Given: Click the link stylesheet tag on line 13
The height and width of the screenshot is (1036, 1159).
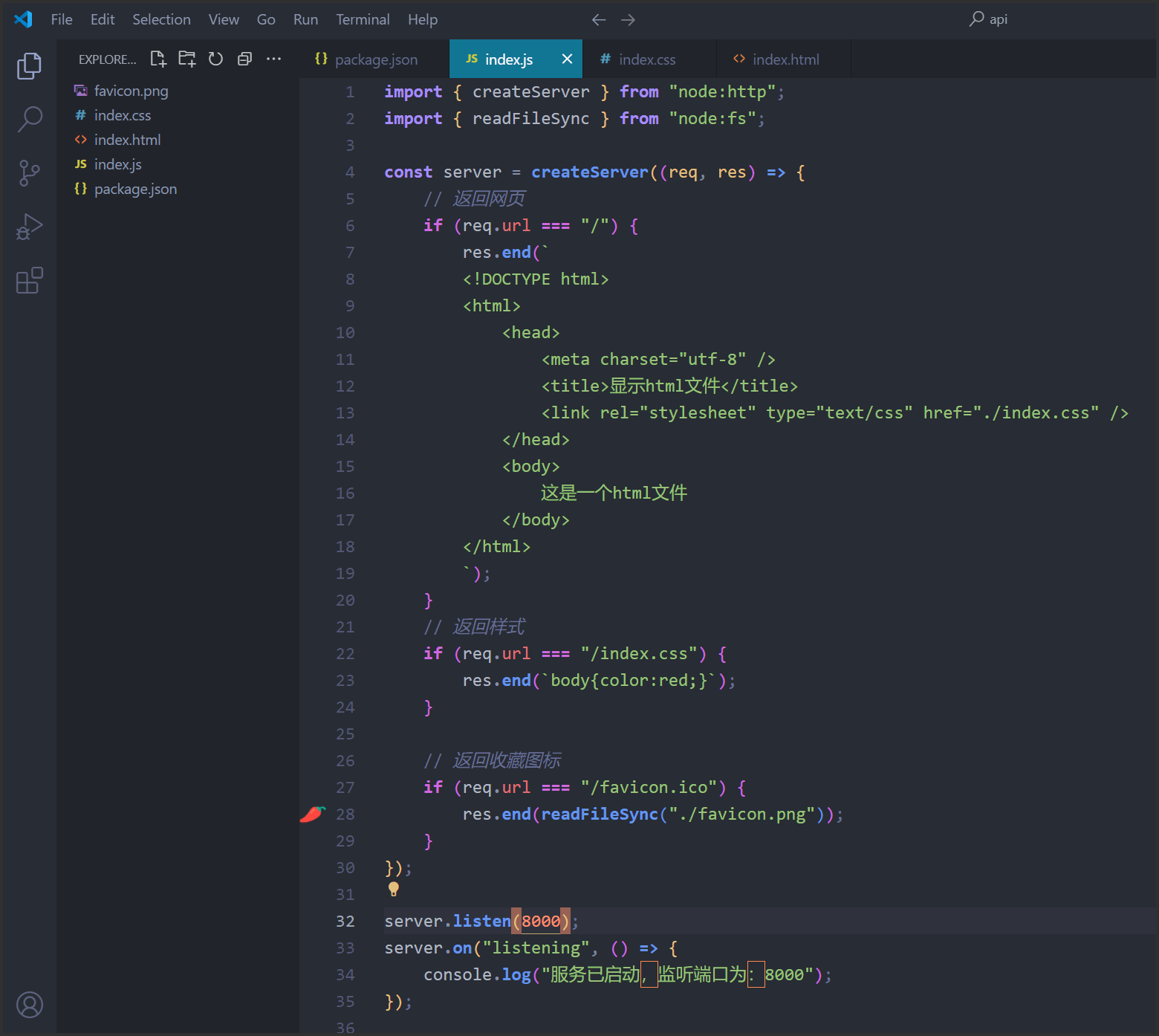Looking at the screenshot, I should [x=835, y=412].
